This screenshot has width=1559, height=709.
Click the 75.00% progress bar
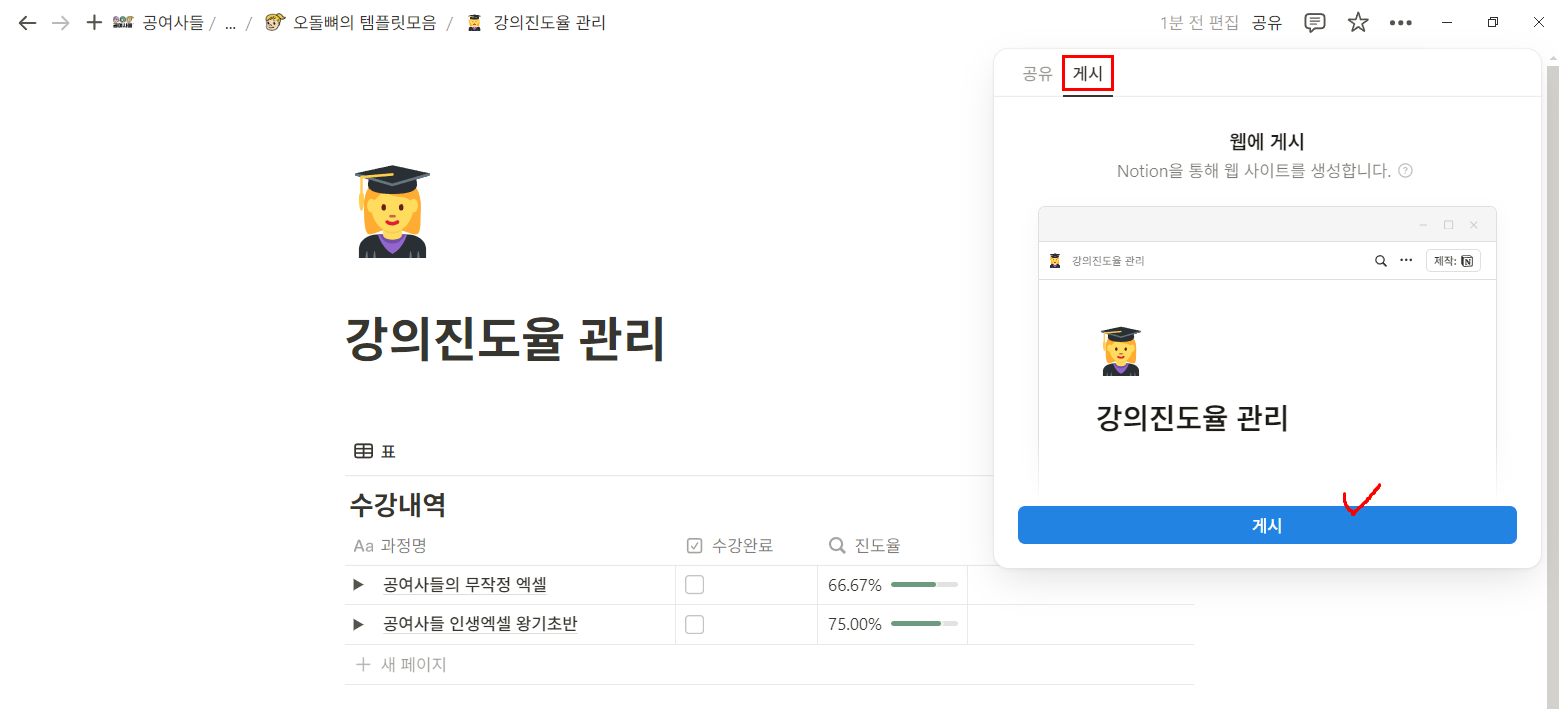(x=923, y=624)
